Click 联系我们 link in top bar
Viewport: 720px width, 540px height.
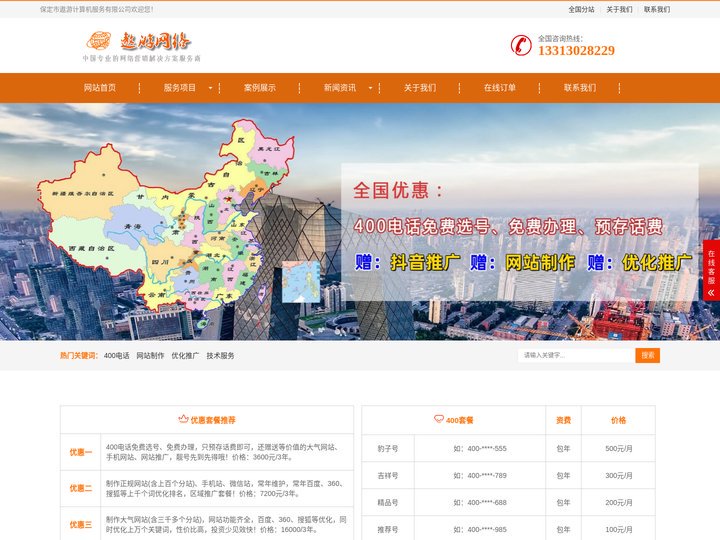(x=657, y=9)
